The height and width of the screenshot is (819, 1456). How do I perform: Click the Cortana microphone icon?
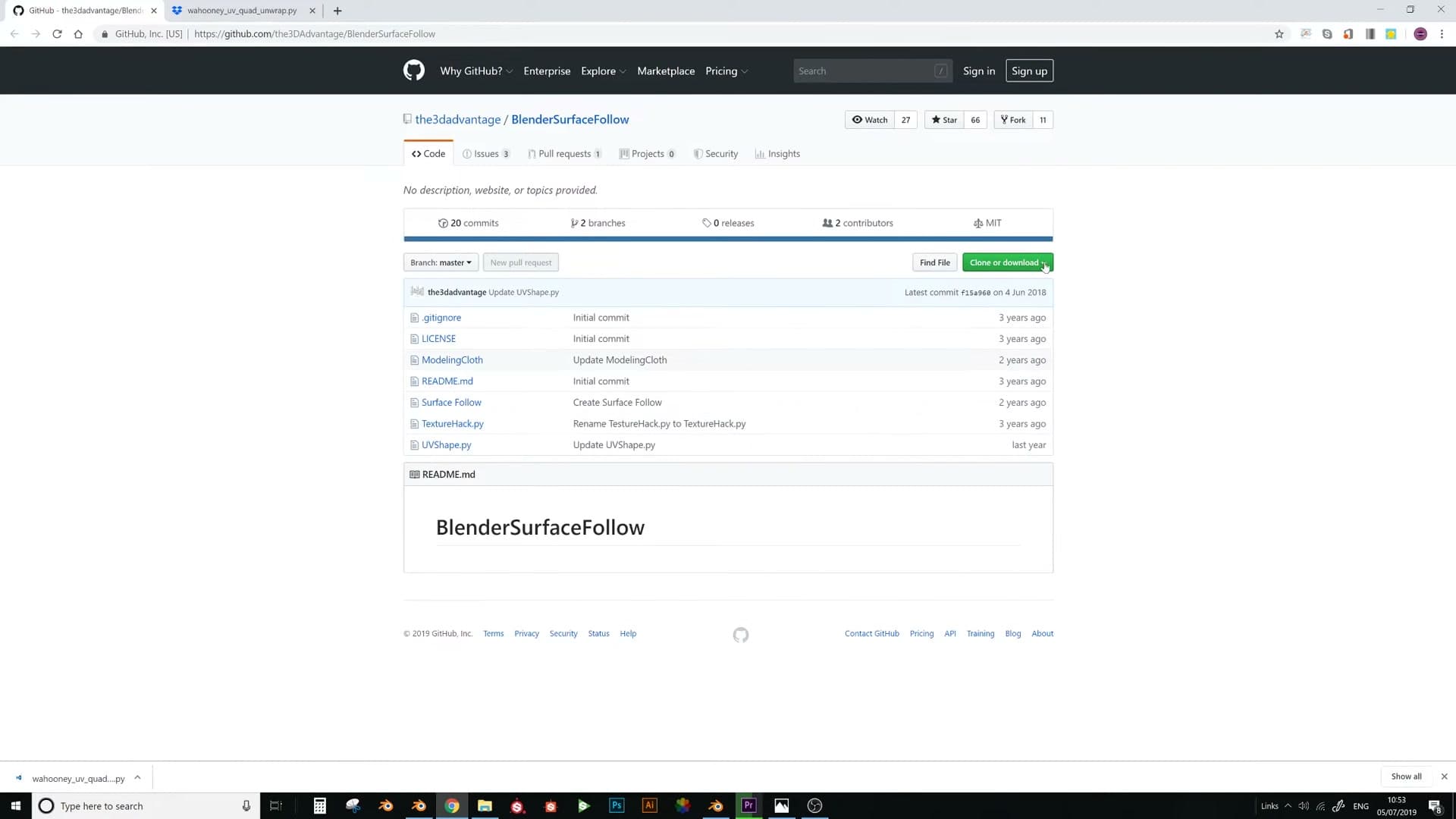pyautogui.click(x=246, y=806)
